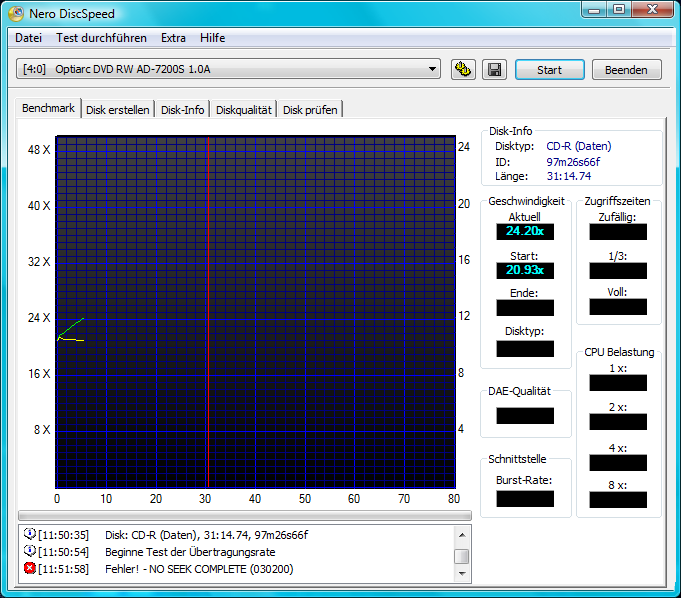Viewport: 681px width, 598px height.
Task: Click the progress bar below the graph
Action: pos(245,515)
